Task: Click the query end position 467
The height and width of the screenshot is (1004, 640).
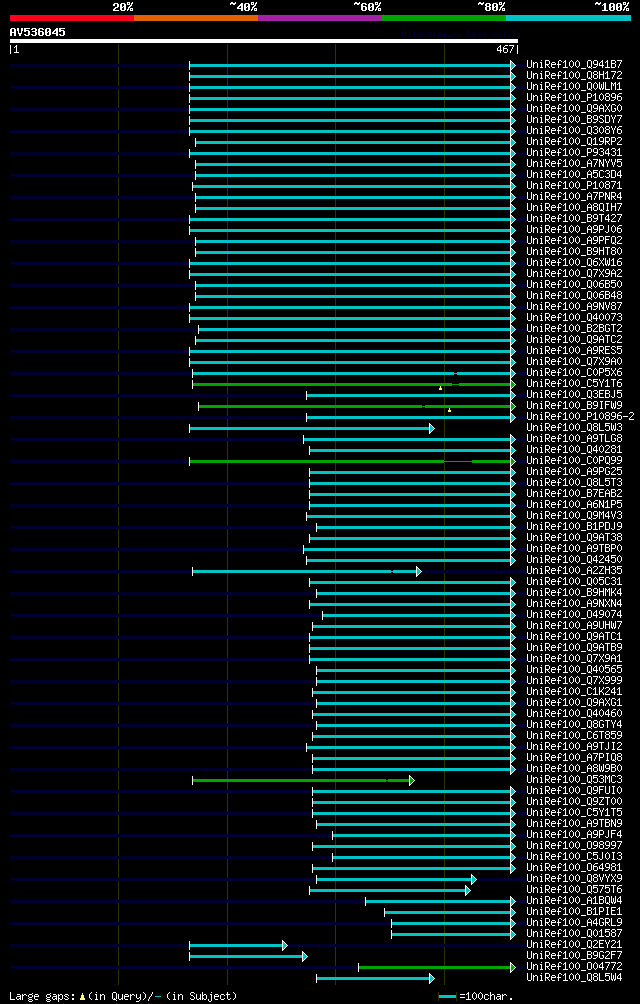Action: click(x=504, y=49)
